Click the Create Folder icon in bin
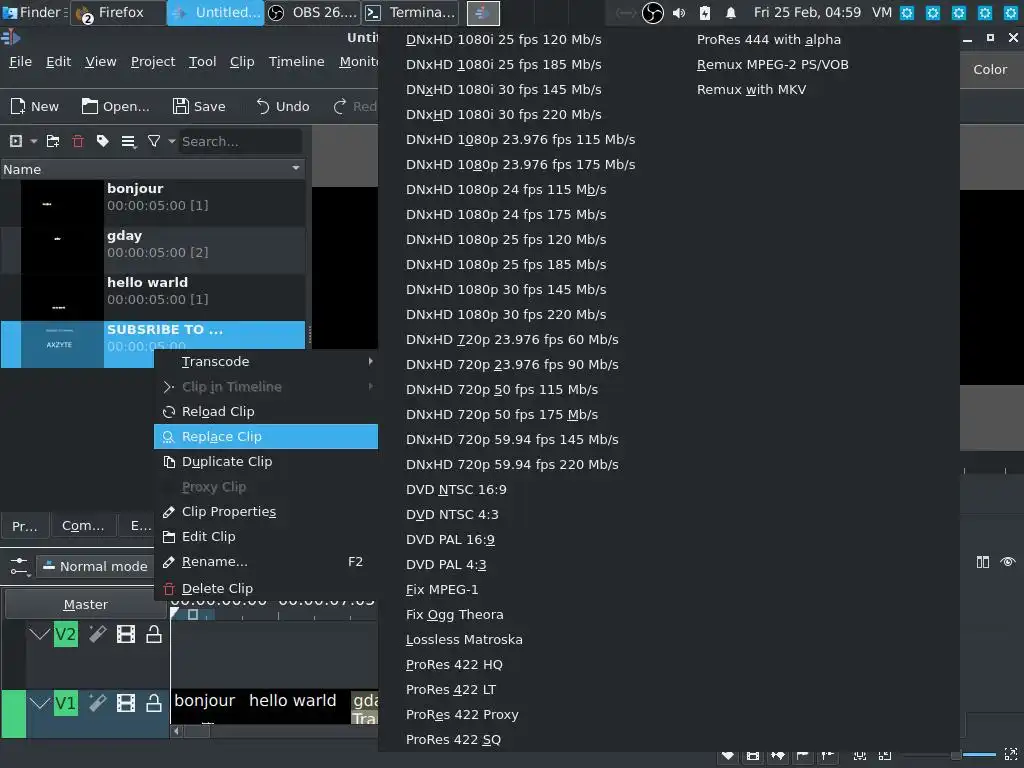This screenshot has height=768, width=1024. [x=53, y=141]
